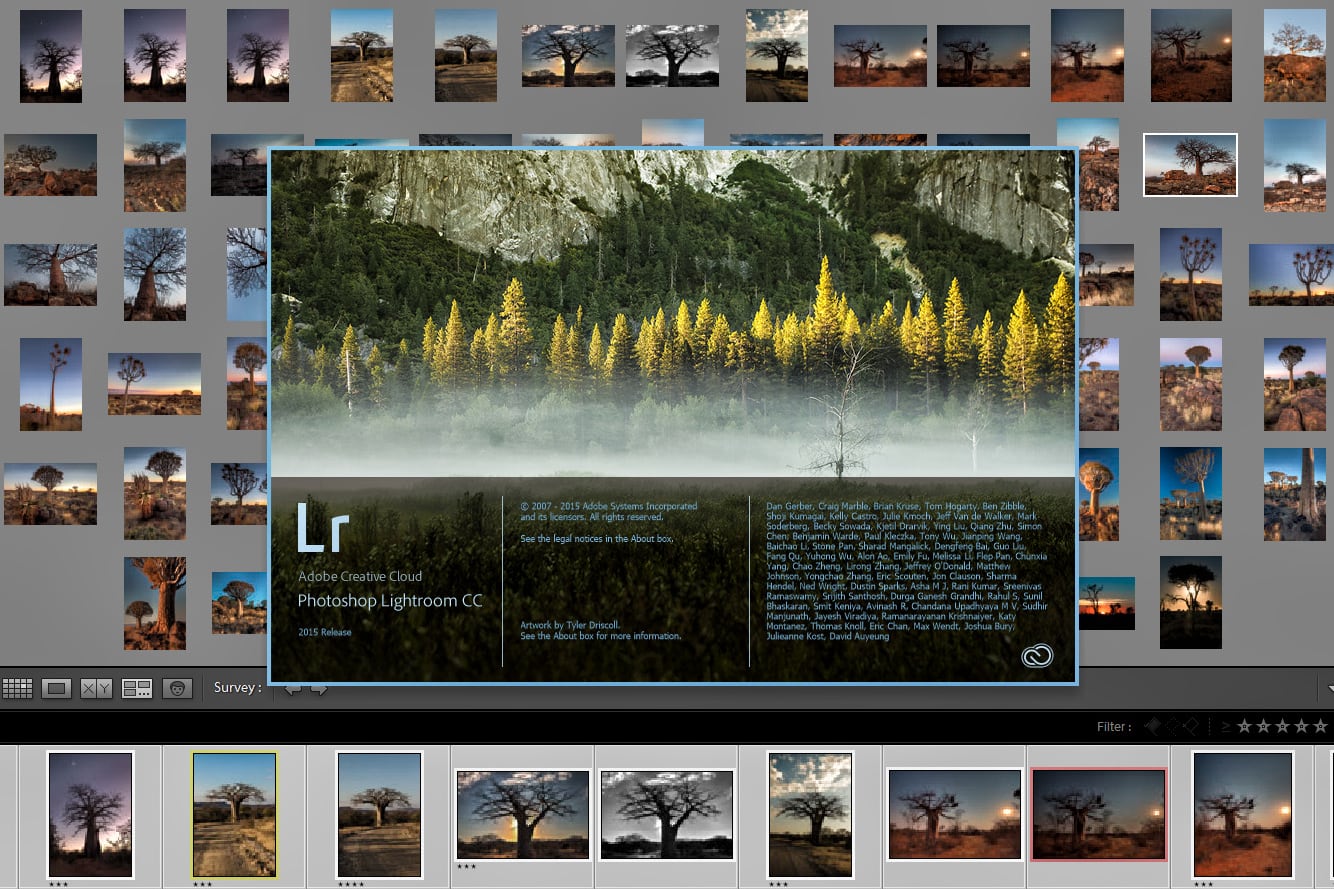
Task: Click the 'Survey :' toolbar label
Action: click(x=238, y=688)
